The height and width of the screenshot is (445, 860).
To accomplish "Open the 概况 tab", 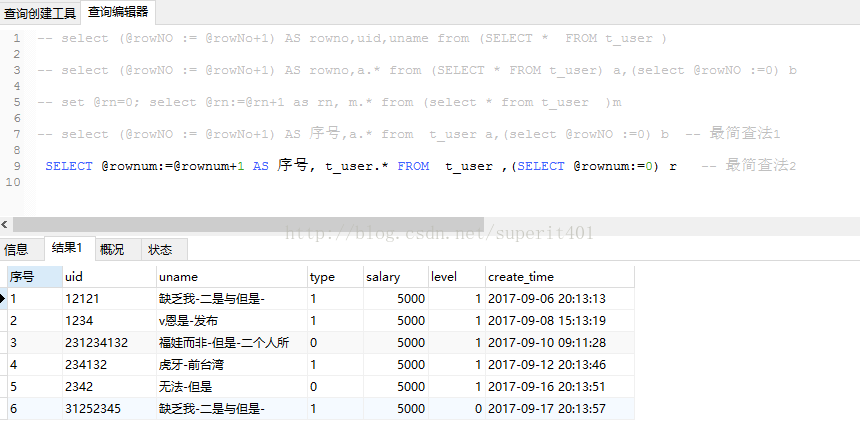I will (117, 250).
